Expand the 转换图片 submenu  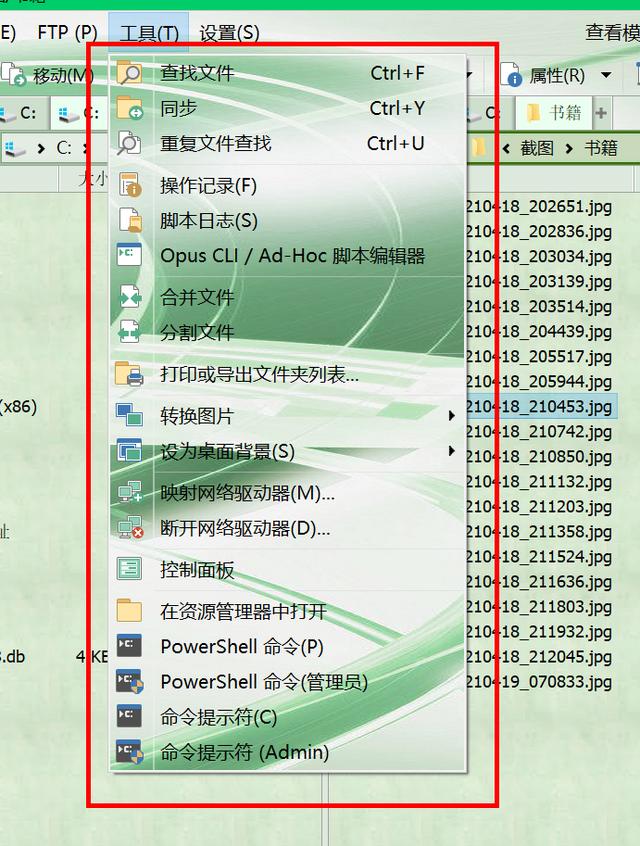pos(452,416)
